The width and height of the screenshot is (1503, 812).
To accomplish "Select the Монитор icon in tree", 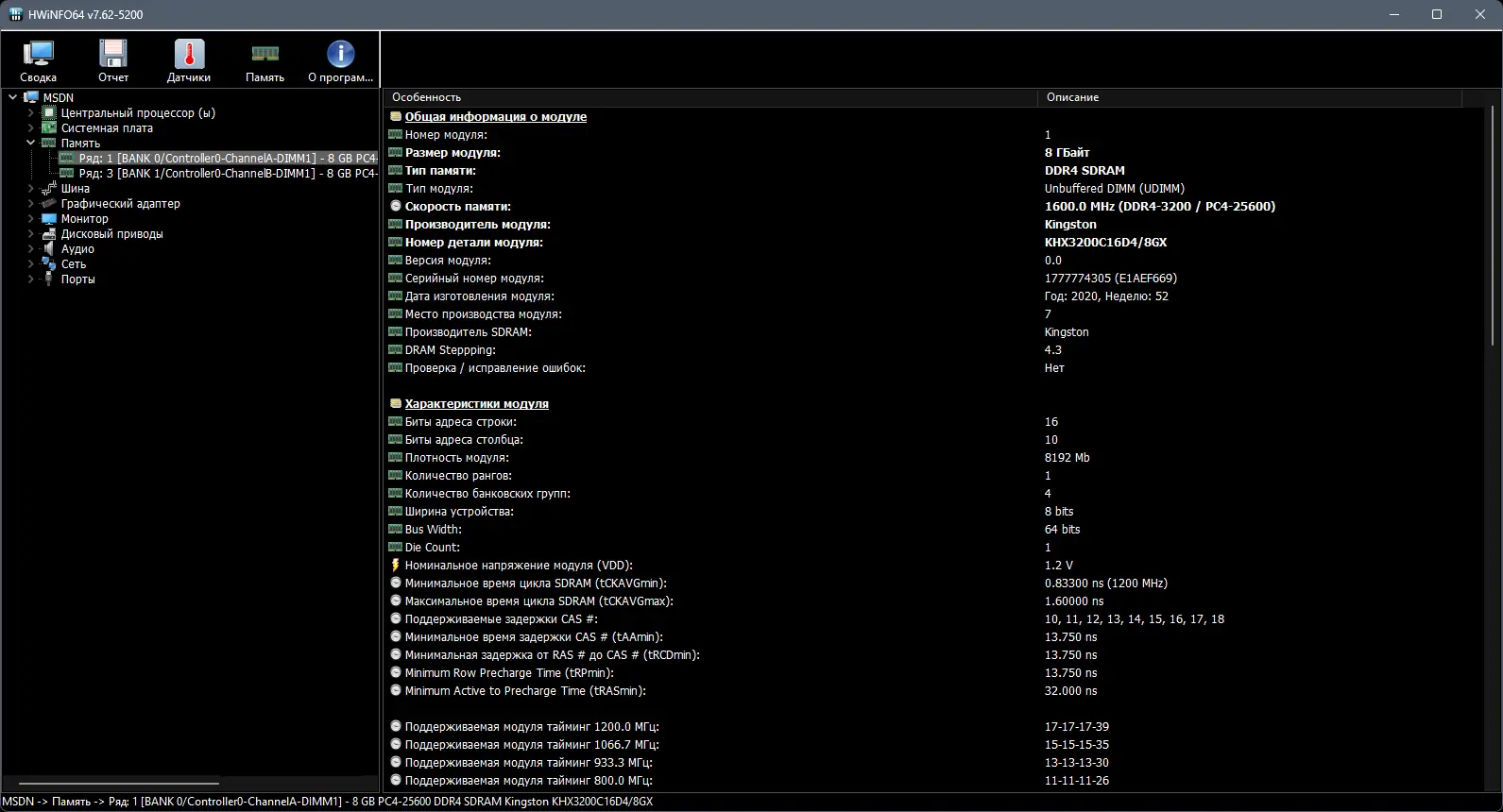I will point(49,219).
